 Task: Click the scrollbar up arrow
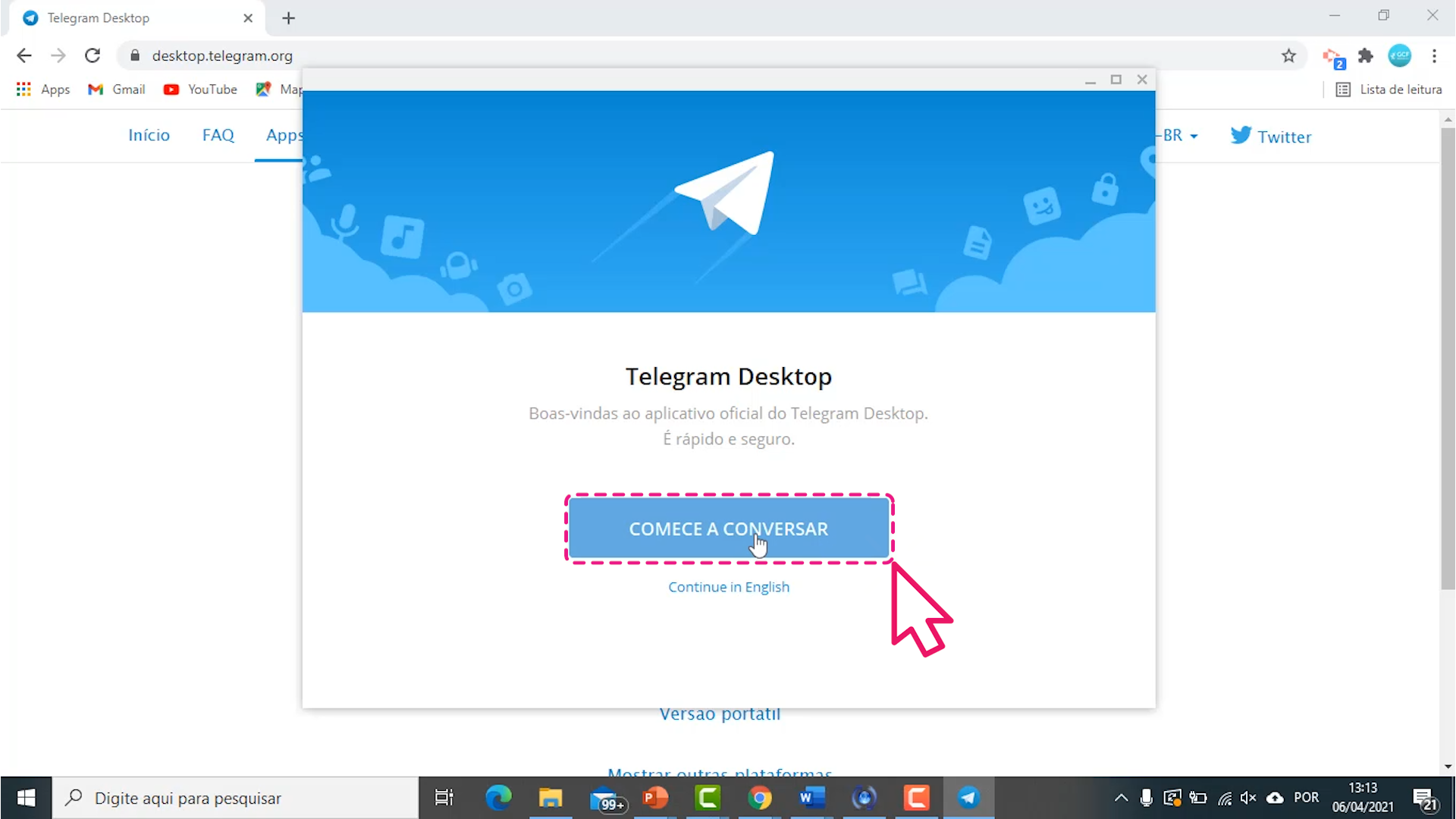pos(1448,120)
